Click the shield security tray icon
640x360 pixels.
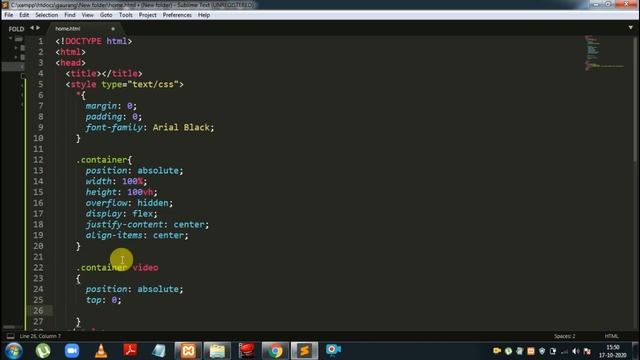[x=542, y=351]
